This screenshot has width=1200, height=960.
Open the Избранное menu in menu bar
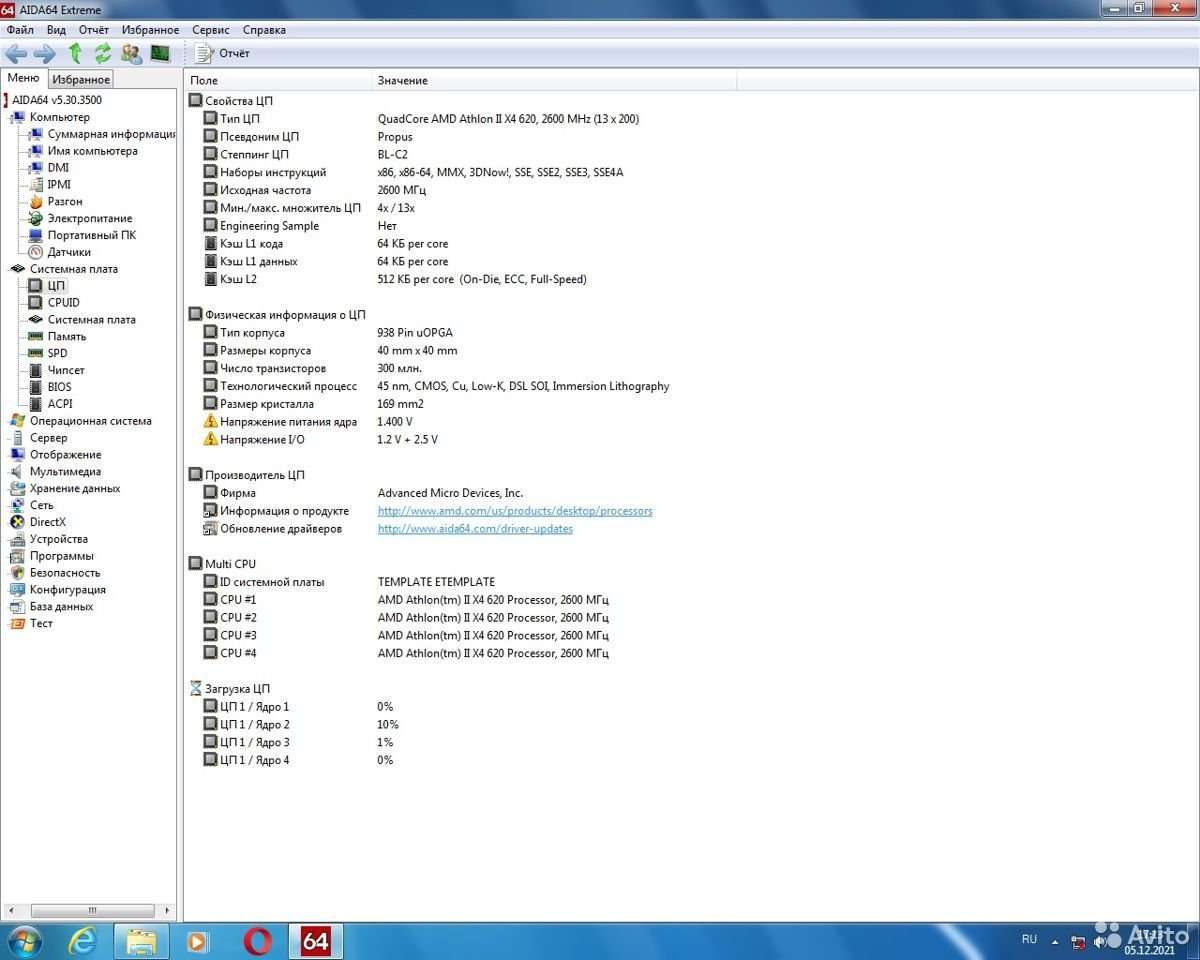coord(150,30)
